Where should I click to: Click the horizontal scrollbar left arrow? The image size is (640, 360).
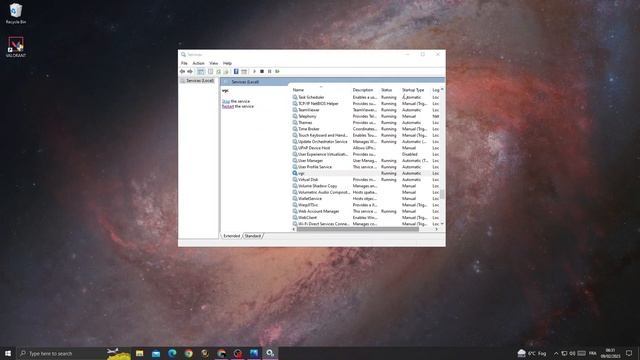coord(294,229)
